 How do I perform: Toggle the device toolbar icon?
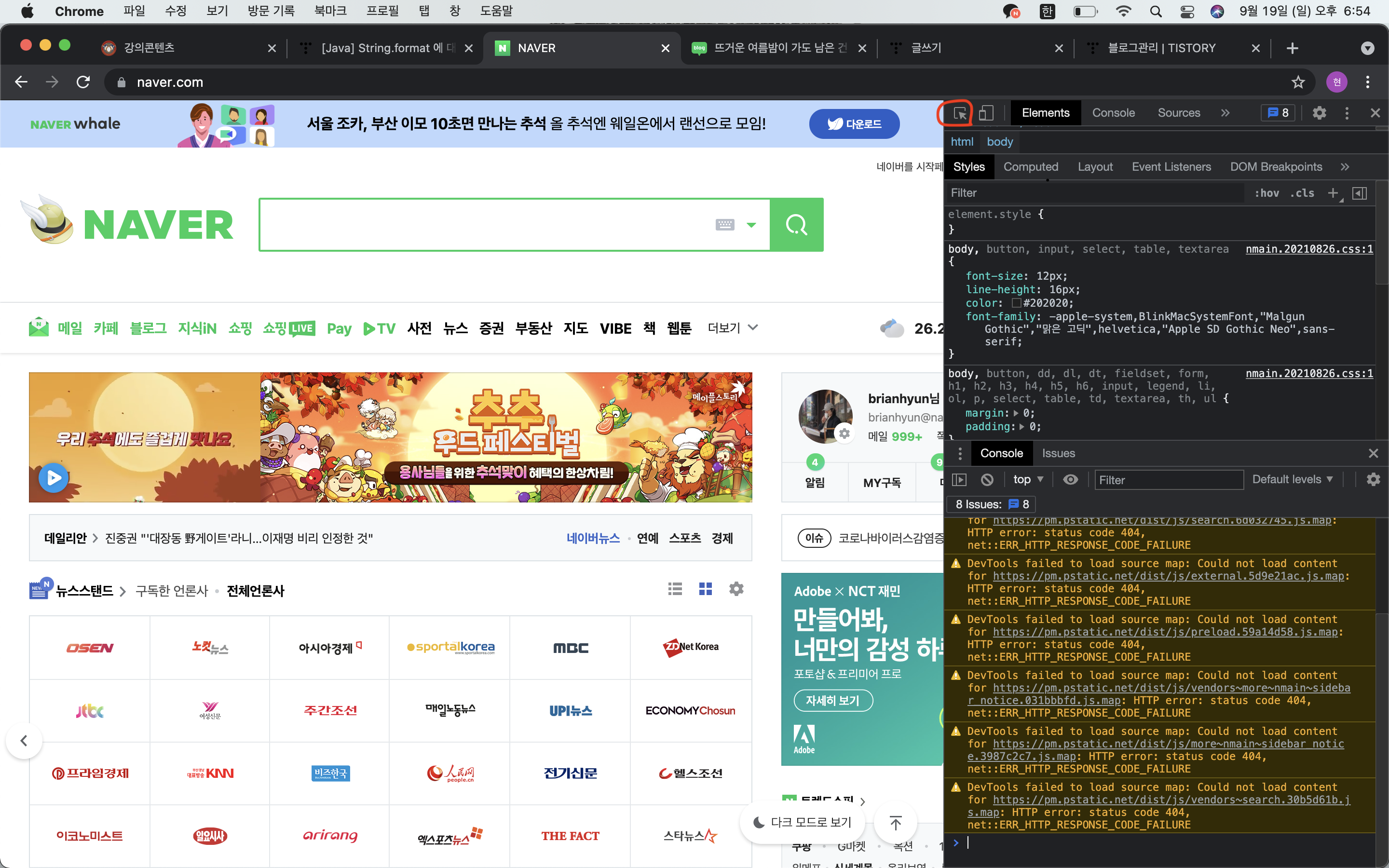986,113
